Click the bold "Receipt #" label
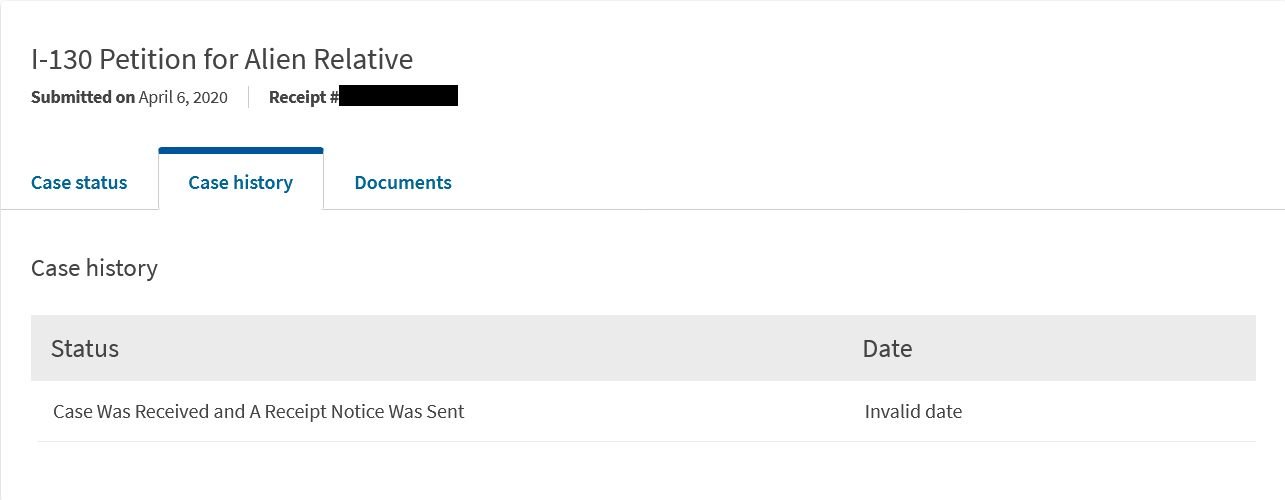Image resolution: width=1285 pixels, height=500 pixels. (x=303, y=97)
